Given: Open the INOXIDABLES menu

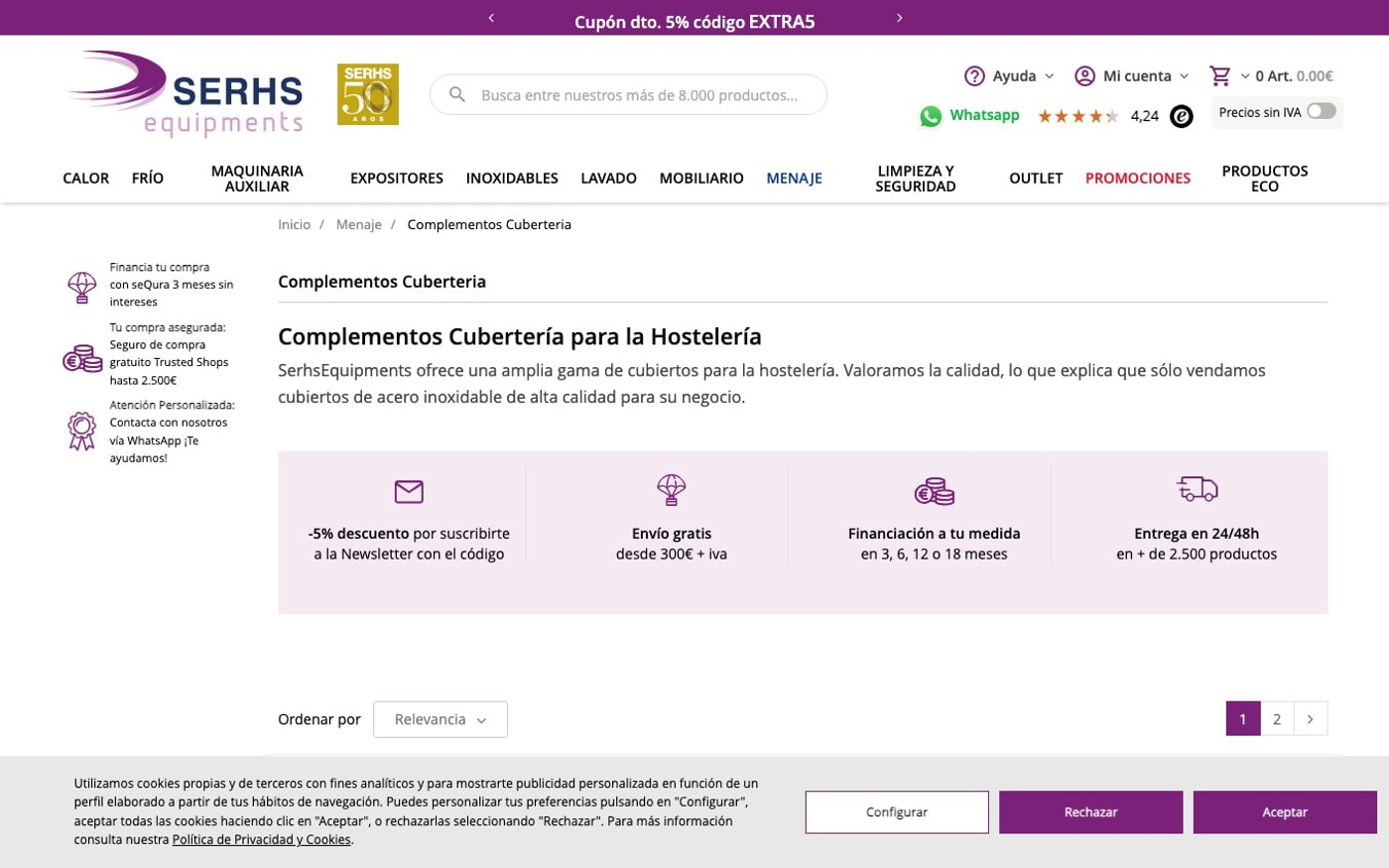Looking at the screenshot, I should pyautogui.click(x=512, y=179).
